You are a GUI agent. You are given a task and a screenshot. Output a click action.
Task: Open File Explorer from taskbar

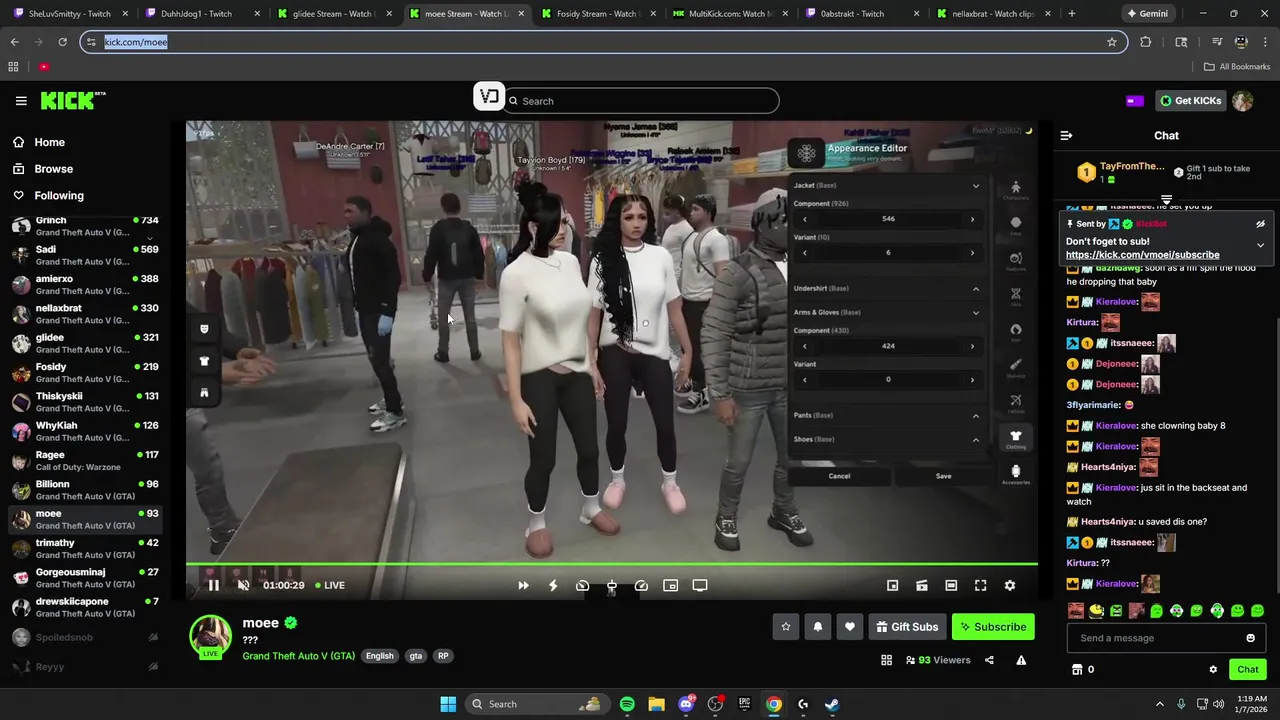tap(656, 704)
